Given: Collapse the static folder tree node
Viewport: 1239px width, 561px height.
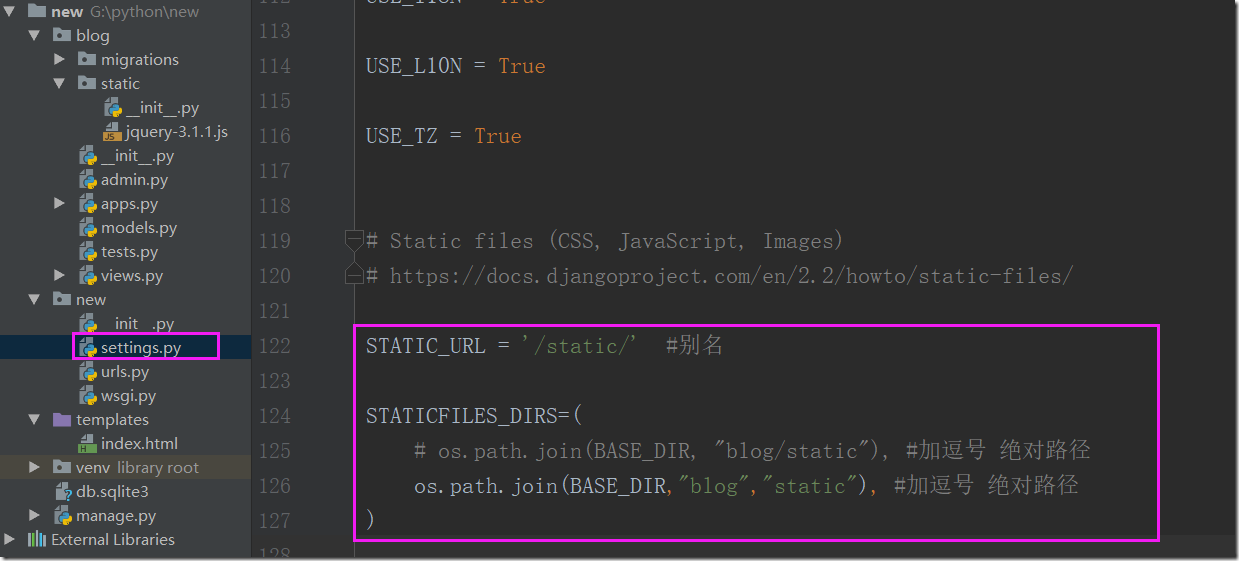Looking at the screenshot, I should pos(60,84).
